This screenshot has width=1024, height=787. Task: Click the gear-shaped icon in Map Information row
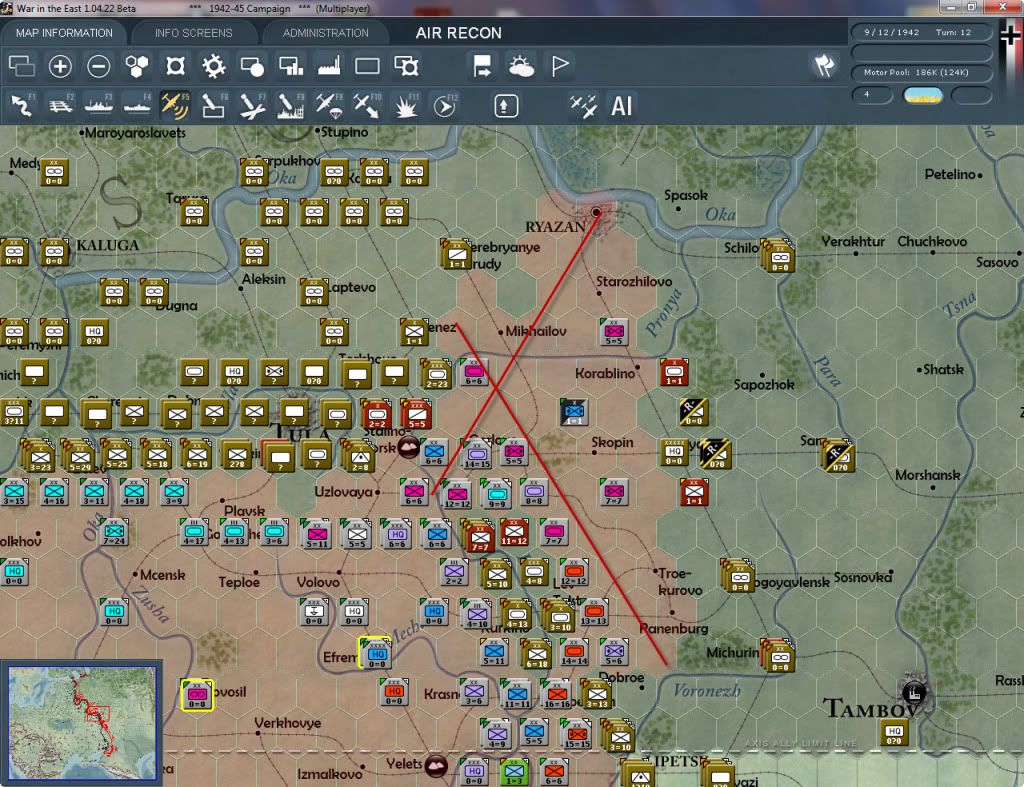tap(214, 66)
